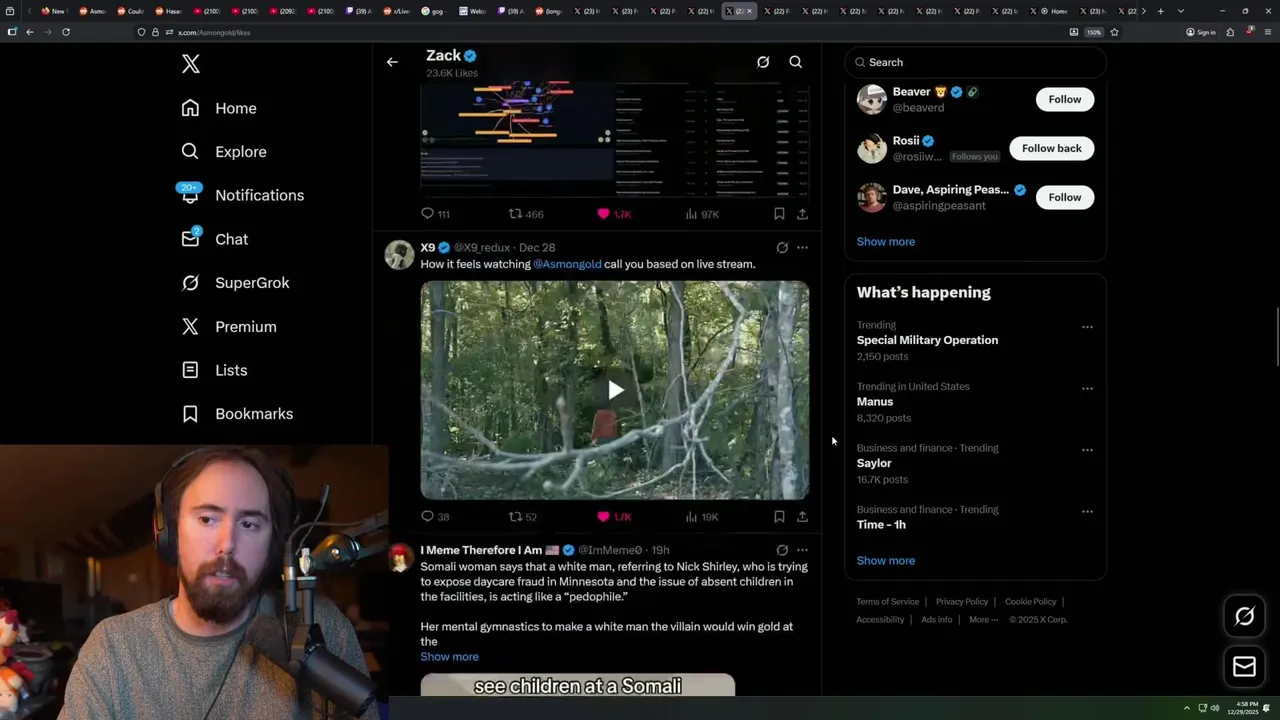View analytics of the top post, 97K views
The height and width of the screenshot is (720, 1280).
pos(702,214)
